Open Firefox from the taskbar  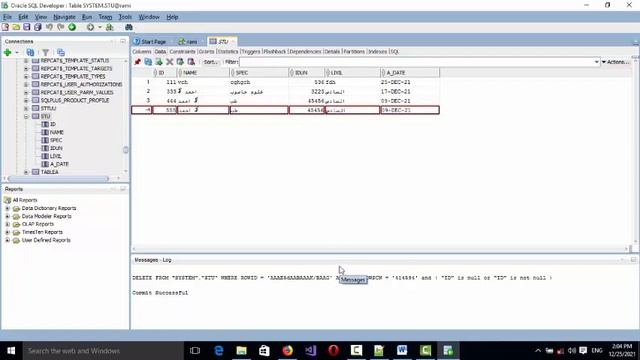pos(288,351)
